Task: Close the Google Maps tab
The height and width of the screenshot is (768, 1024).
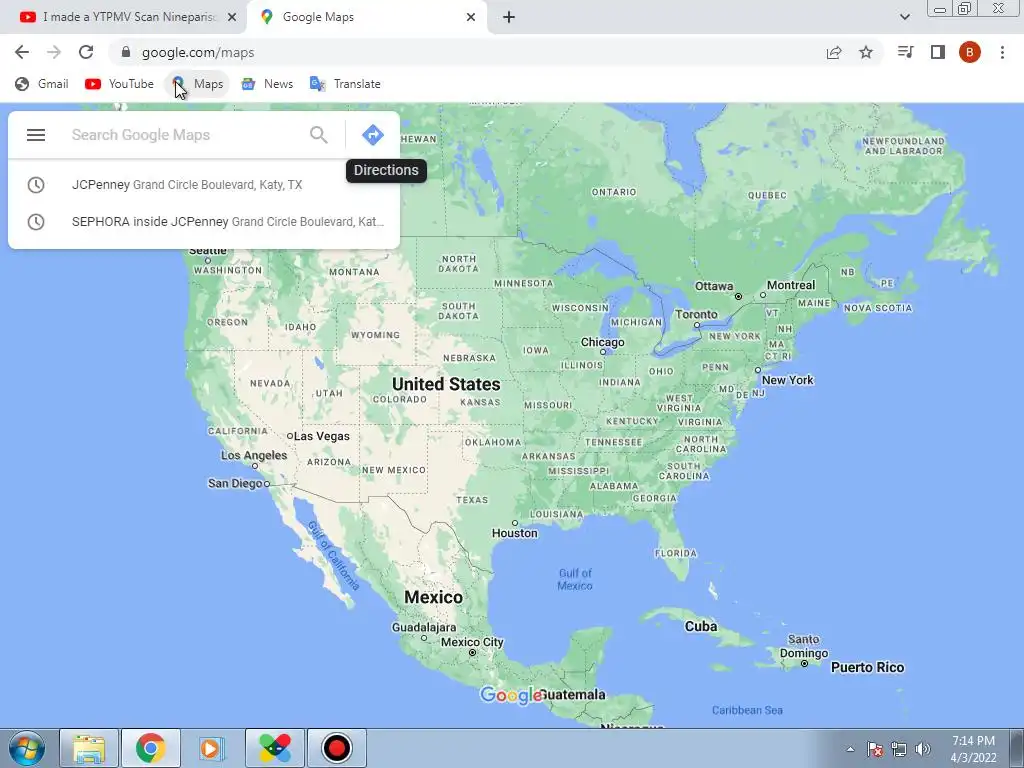Action: [x=471, y=17]
